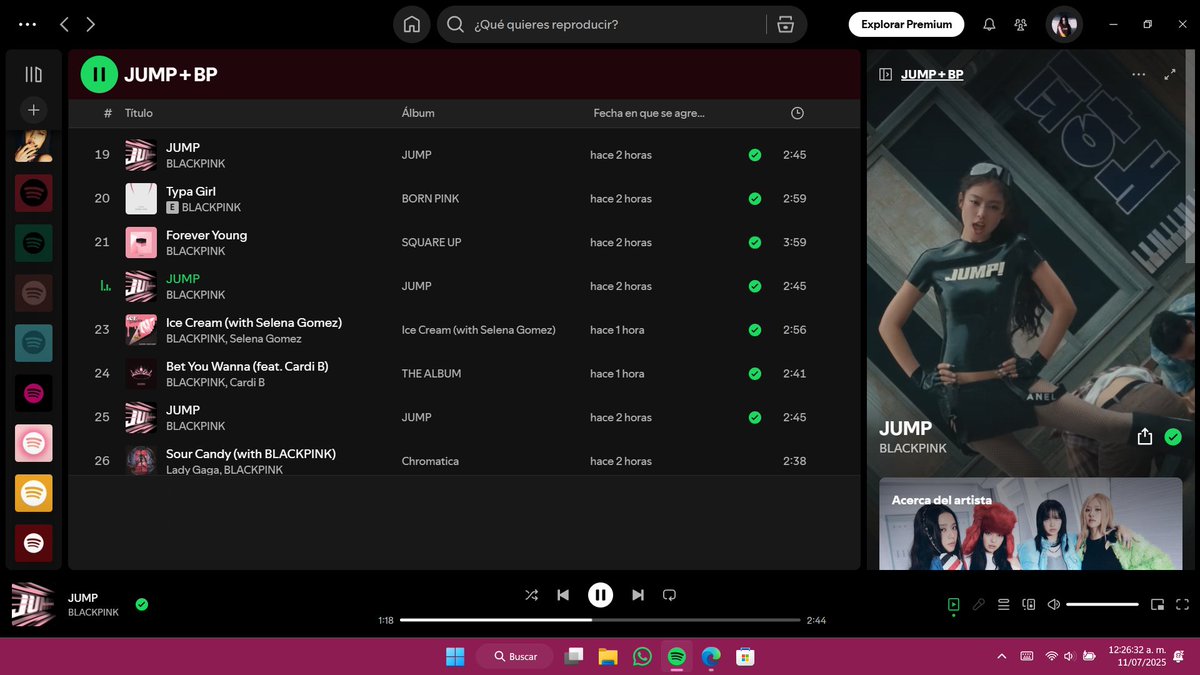Open connect to a device icon

click(1029, 604)
